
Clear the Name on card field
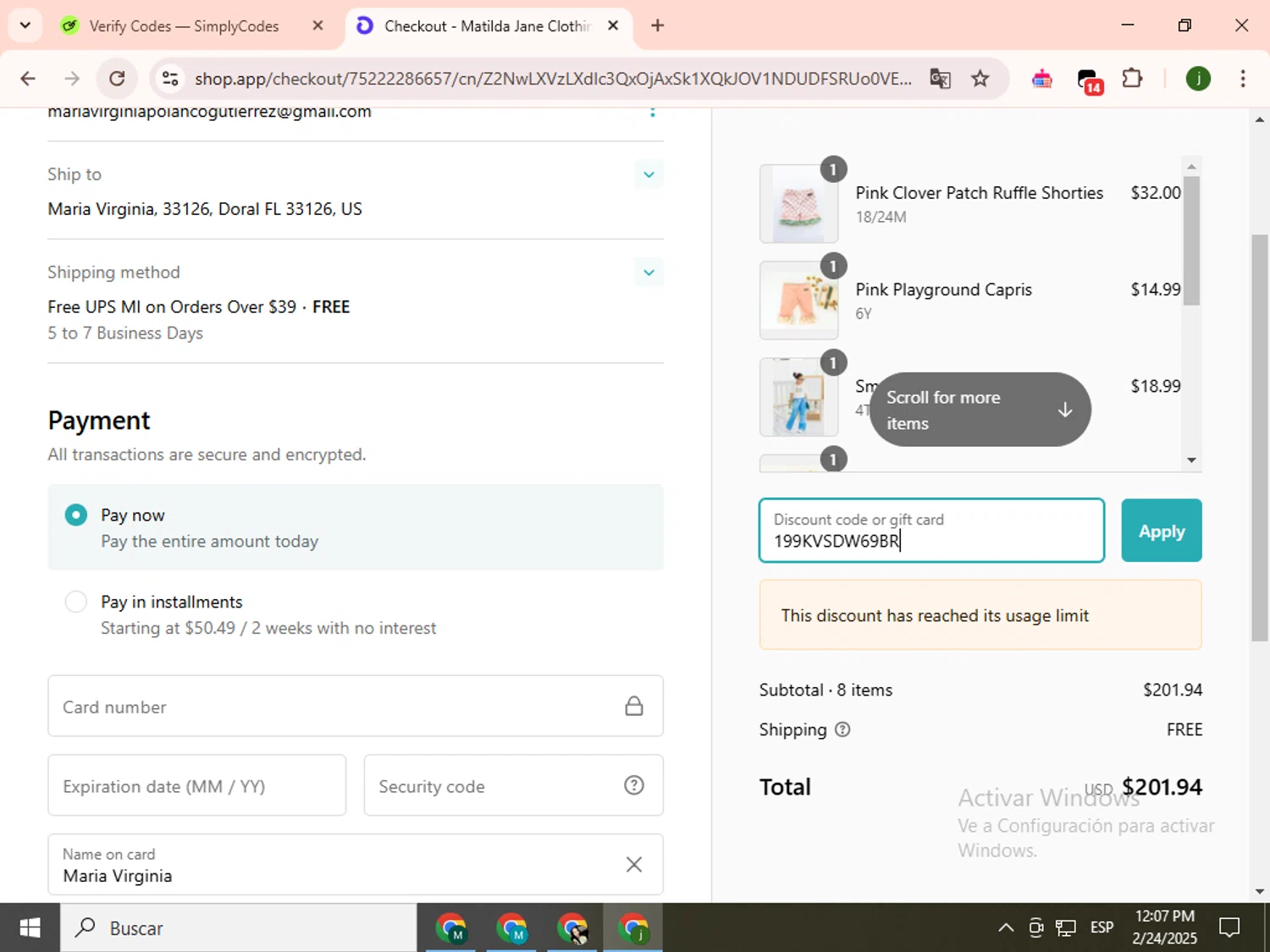coord(633,864)
